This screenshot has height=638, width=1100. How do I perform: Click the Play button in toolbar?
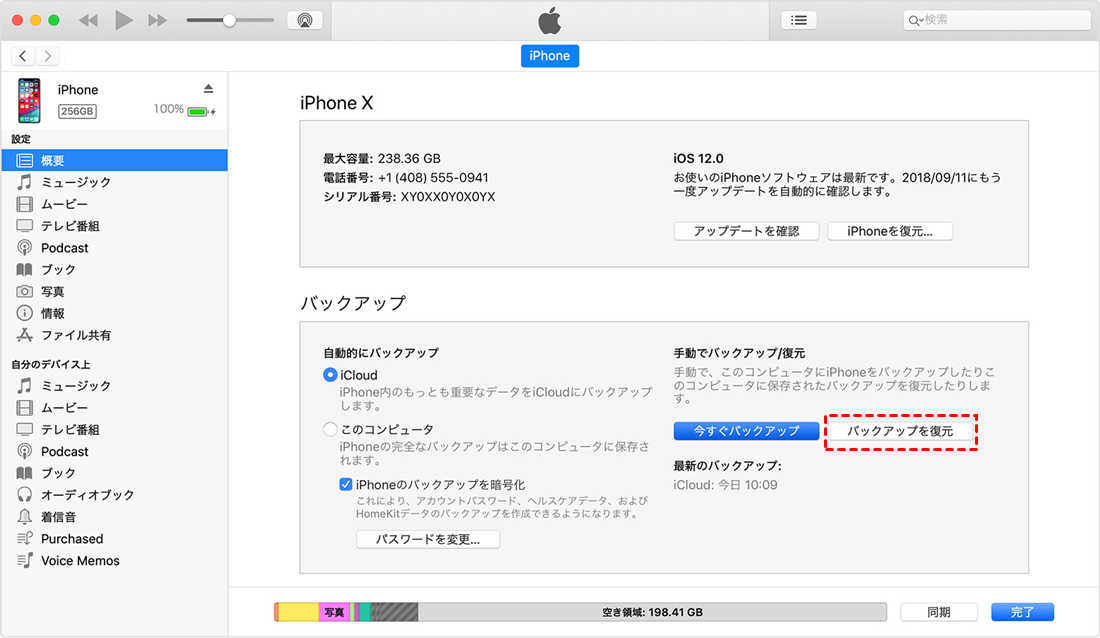pyautogui.click(x=124, y=20)
